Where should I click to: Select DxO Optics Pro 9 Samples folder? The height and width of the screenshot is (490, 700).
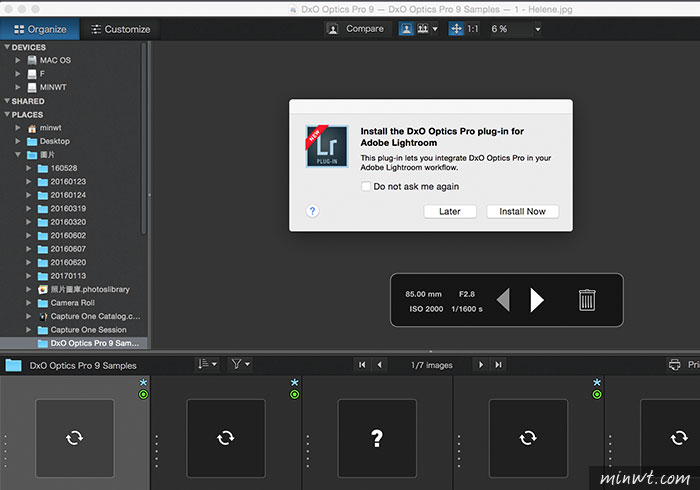[94, 343]
